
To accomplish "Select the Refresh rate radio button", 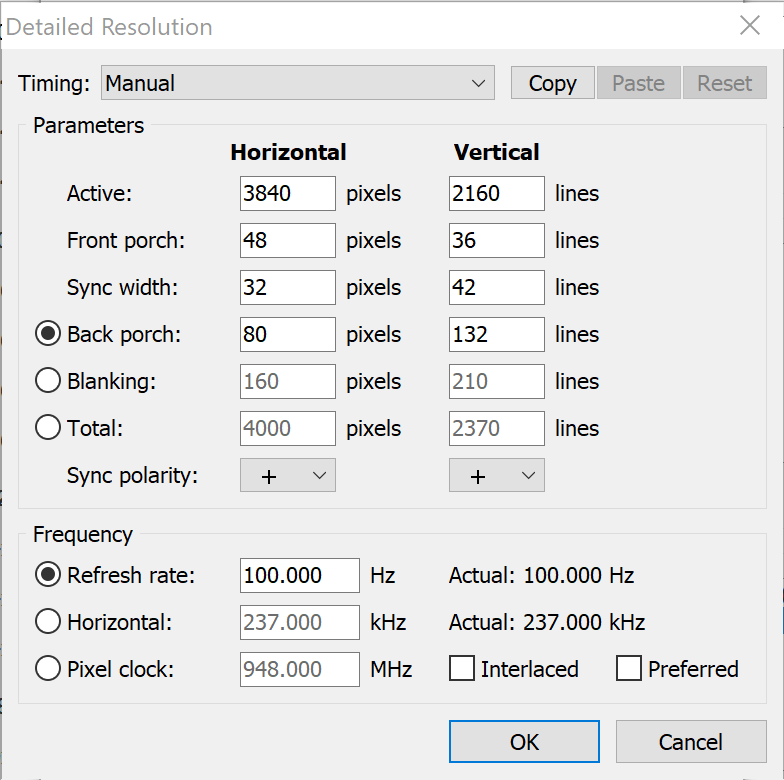I will [x=48, y=575].
